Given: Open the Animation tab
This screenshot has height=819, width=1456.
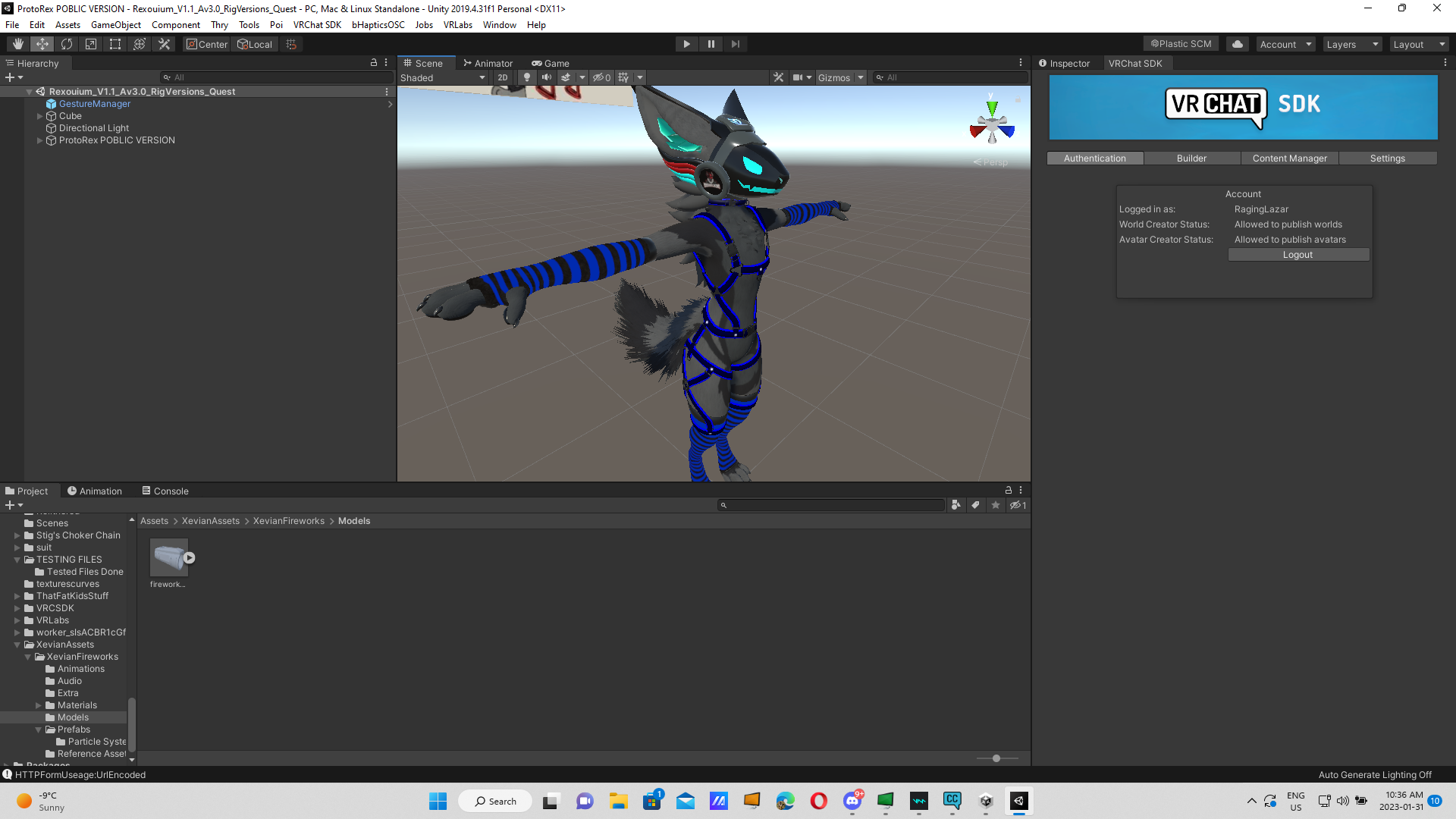Looking at the screenshot, I should (x=95, y=491).
